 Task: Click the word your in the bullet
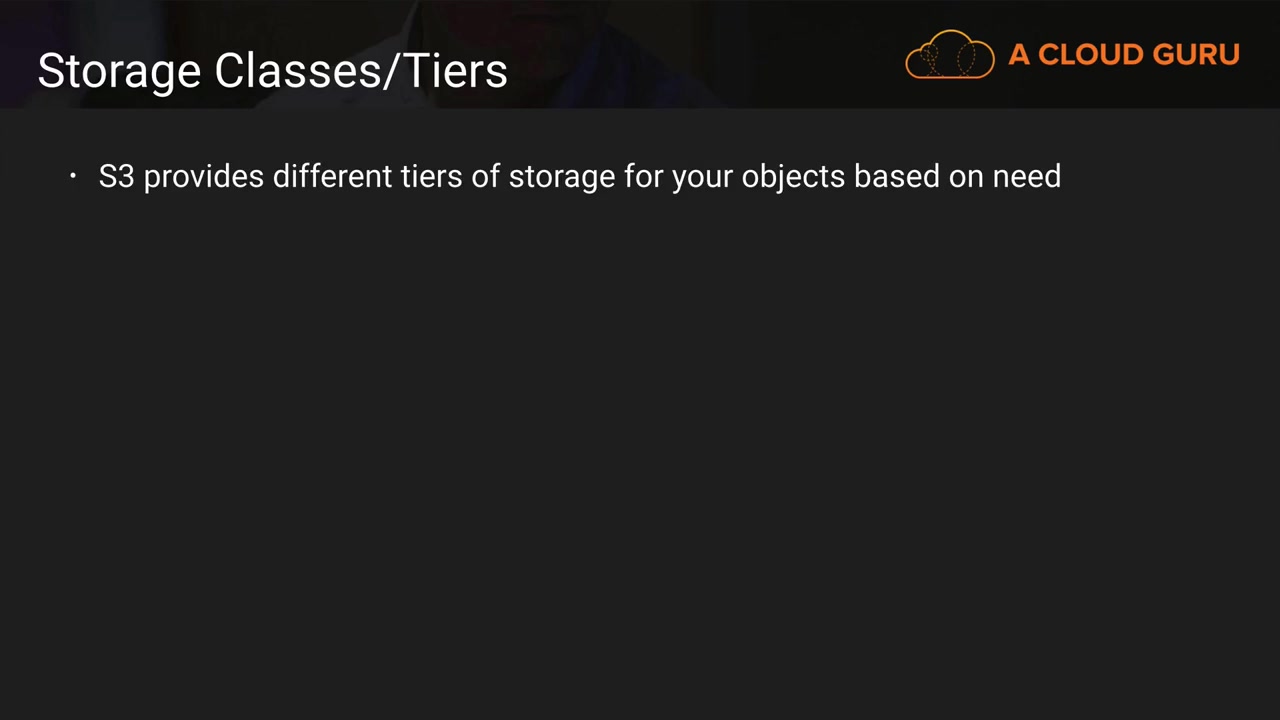(x=701, y=176)
